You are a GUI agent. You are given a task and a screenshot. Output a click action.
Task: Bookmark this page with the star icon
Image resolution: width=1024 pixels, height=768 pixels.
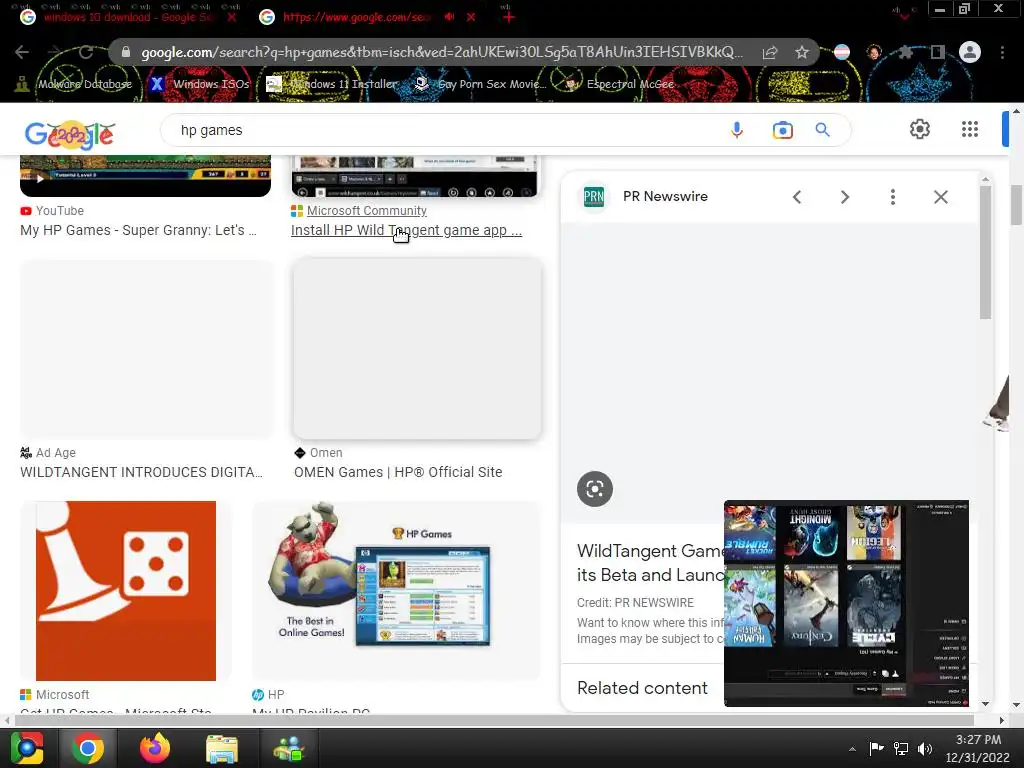[x=802, y=52]
